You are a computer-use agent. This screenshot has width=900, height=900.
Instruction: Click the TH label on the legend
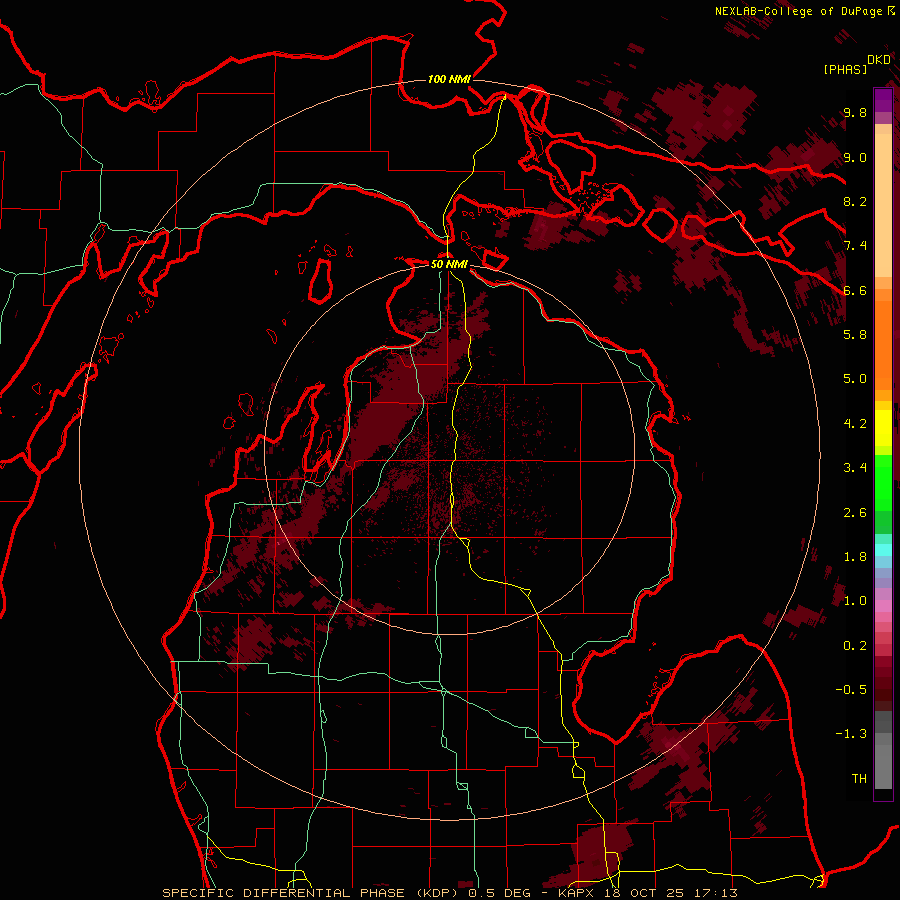[859, 779]
